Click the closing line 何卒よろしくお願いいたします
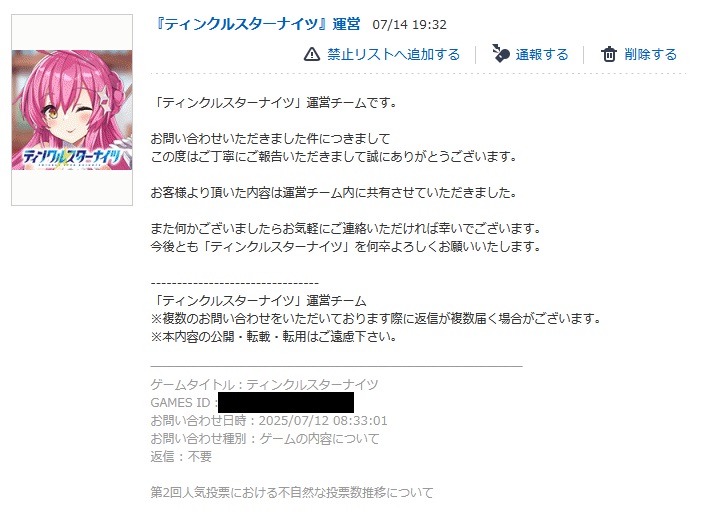Viewport: 703px width, 514px height. [x=346, y=246]
